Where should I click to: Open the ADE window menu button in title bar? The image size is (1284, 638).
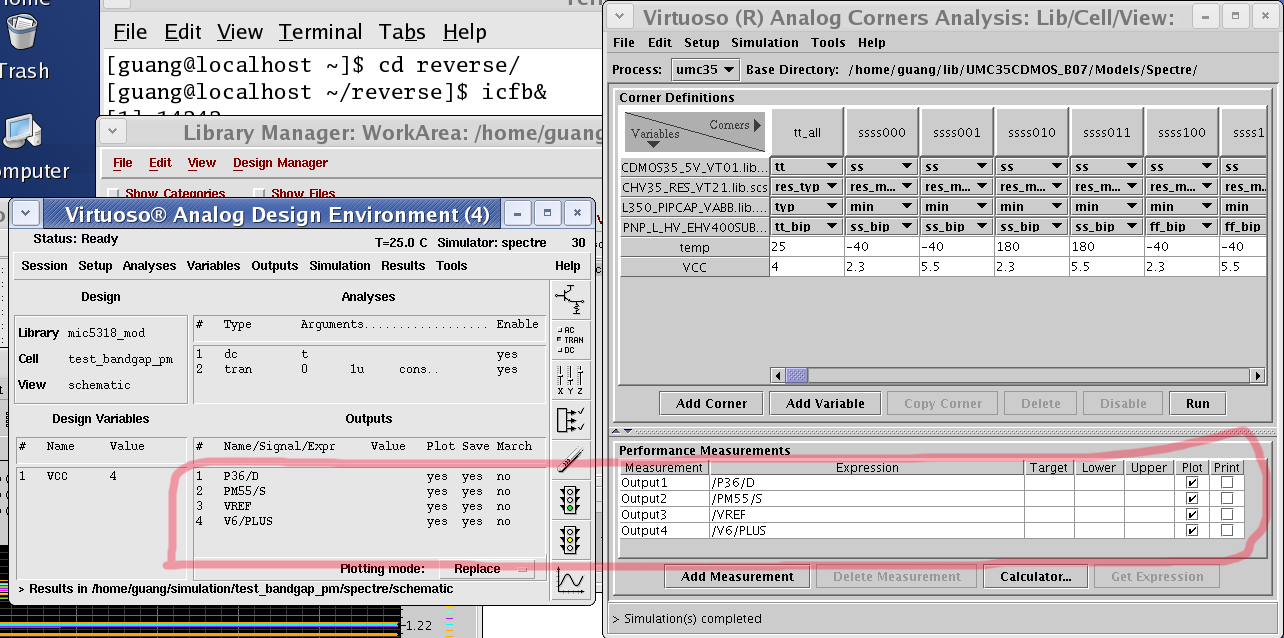coord(26,213)
